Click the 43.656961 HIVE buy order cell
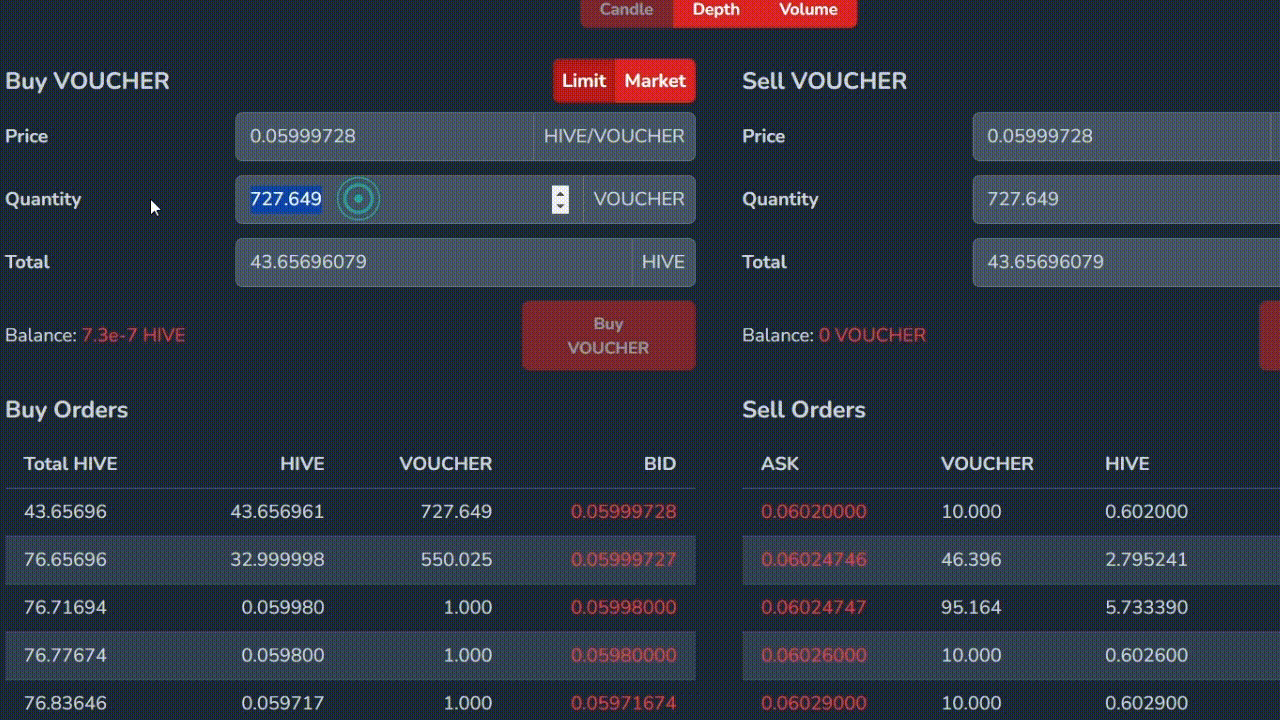The width and height of the screenshot is (1280, 720). 277,512
